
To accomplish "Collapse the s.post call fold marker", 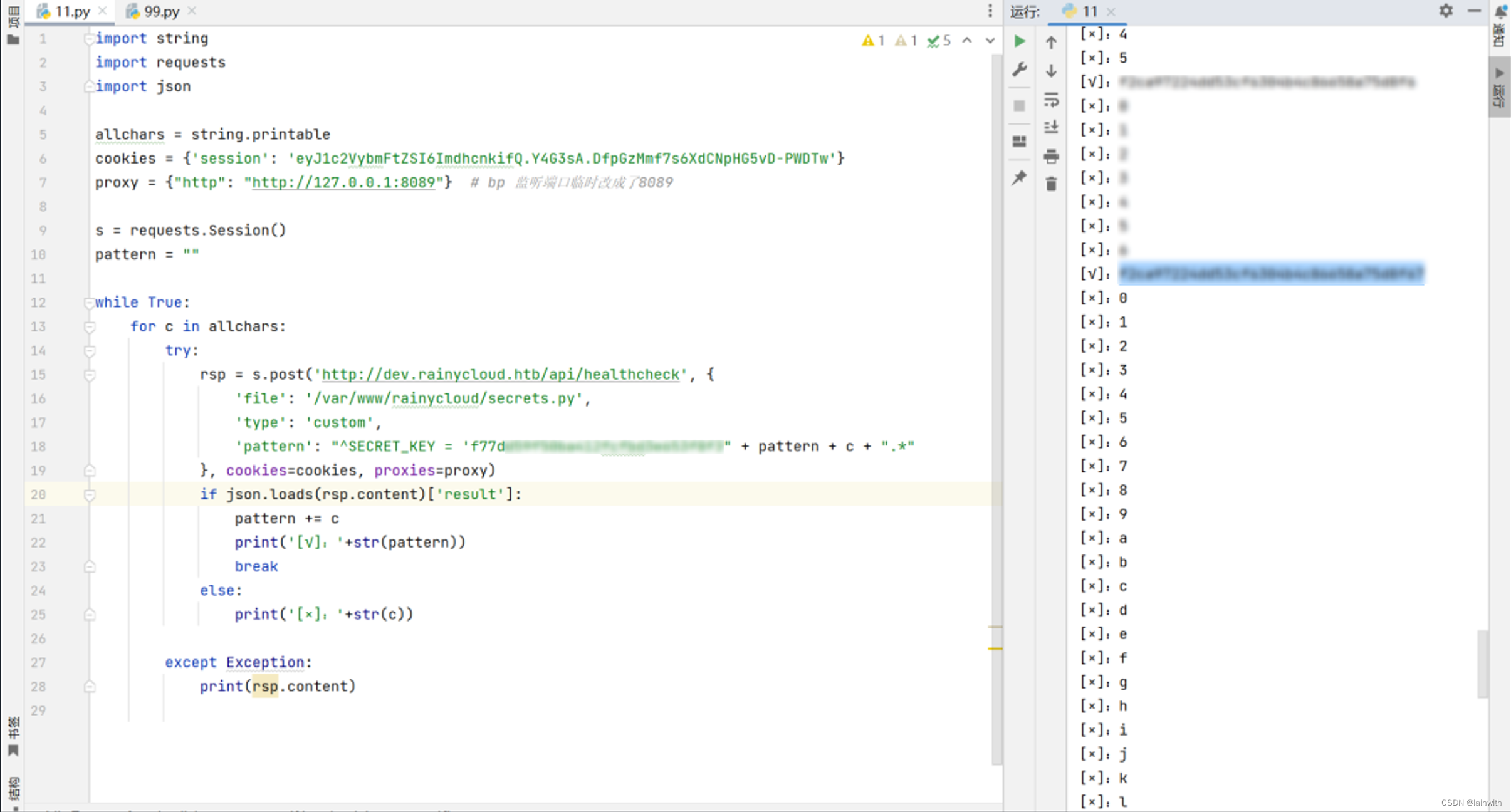I will [89, 375].
